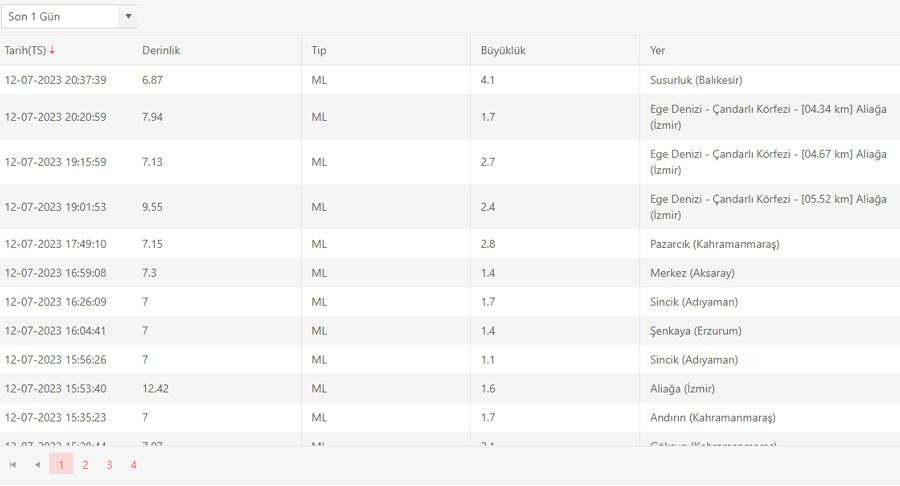Sort by the Yer column header
Image resolution: width=900 pixels, height=486 pixels.
coord(657,51)
